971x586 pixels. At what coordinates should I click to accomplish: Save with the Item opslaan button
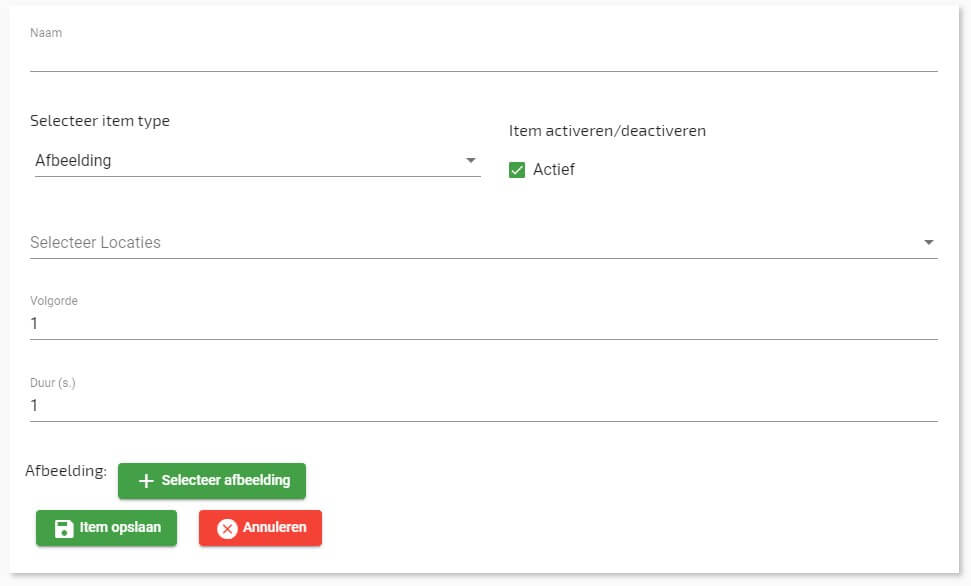pyautogui.click(x=106, y=528)
